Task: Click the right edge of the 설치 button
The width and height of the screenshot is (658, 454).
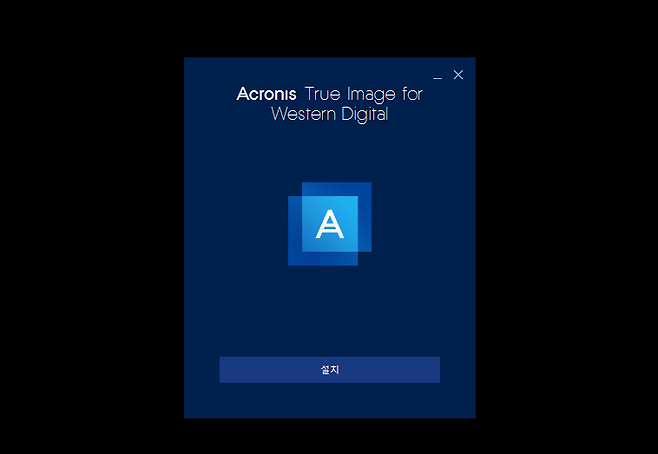Action: point(433,369)
